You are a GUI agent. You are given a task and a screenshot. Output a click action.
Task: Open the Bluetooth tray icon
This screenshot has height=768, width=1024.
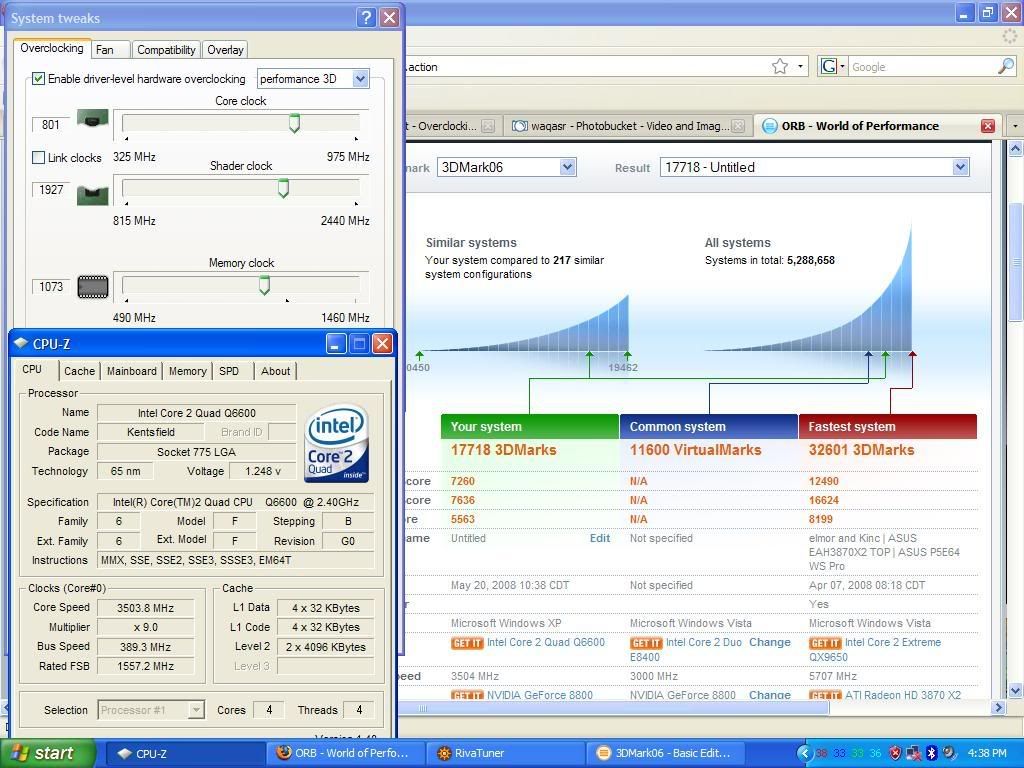click(931, 754)
